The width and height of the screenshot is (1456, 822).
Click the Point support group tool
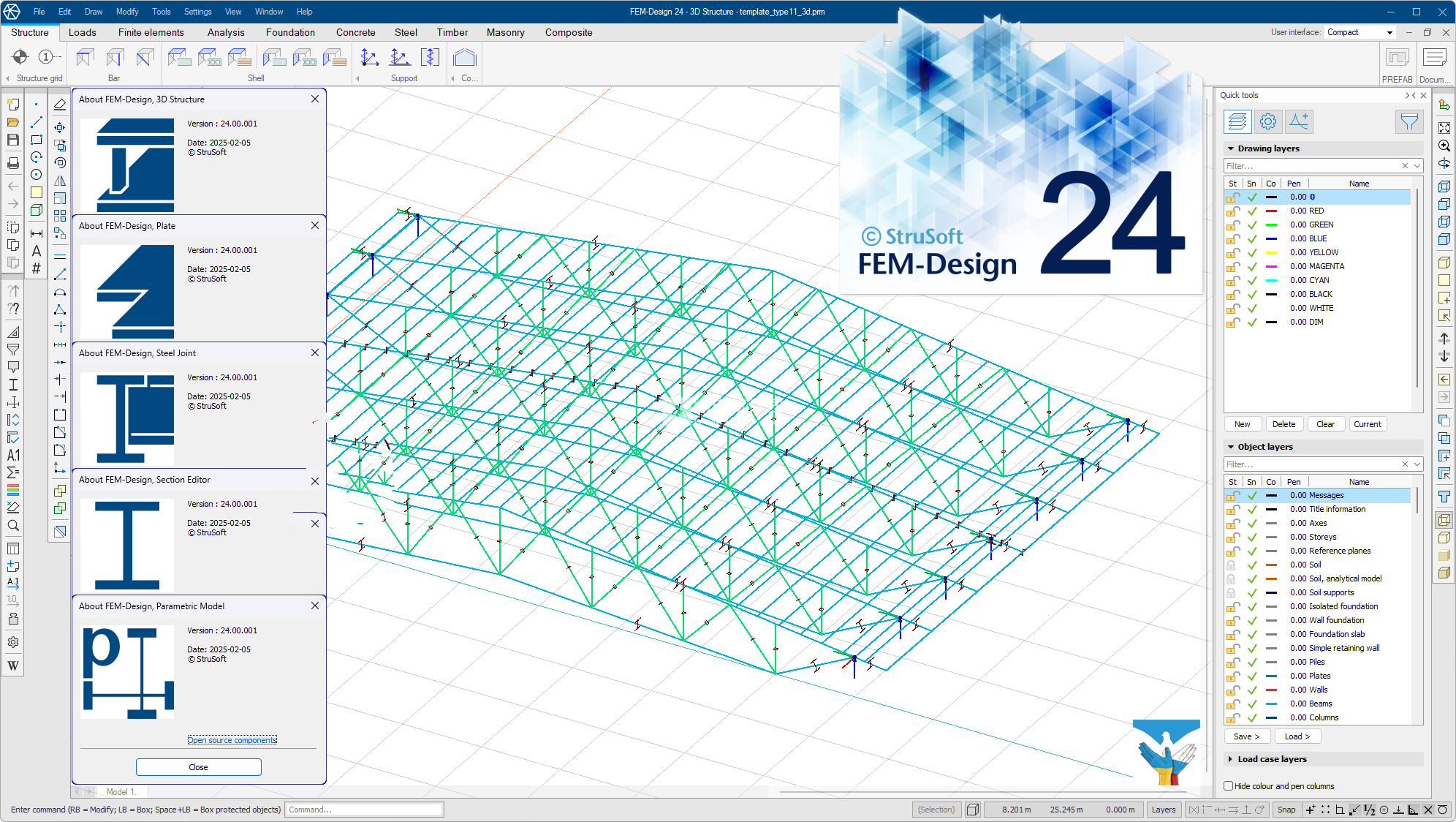pos(370,57)
